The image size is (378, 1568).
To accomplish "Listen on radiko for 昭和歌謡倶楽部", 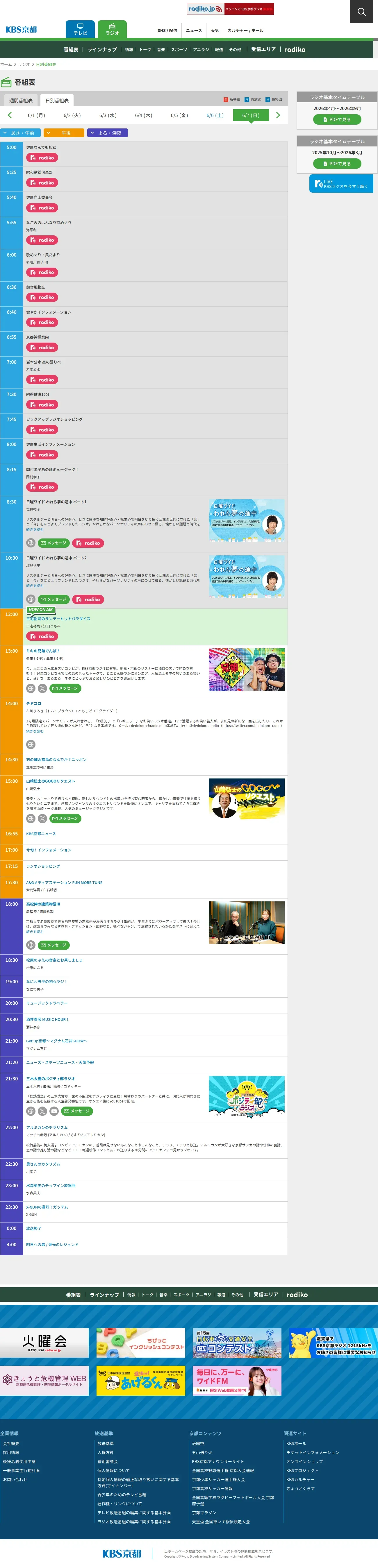I will point(42,182).
